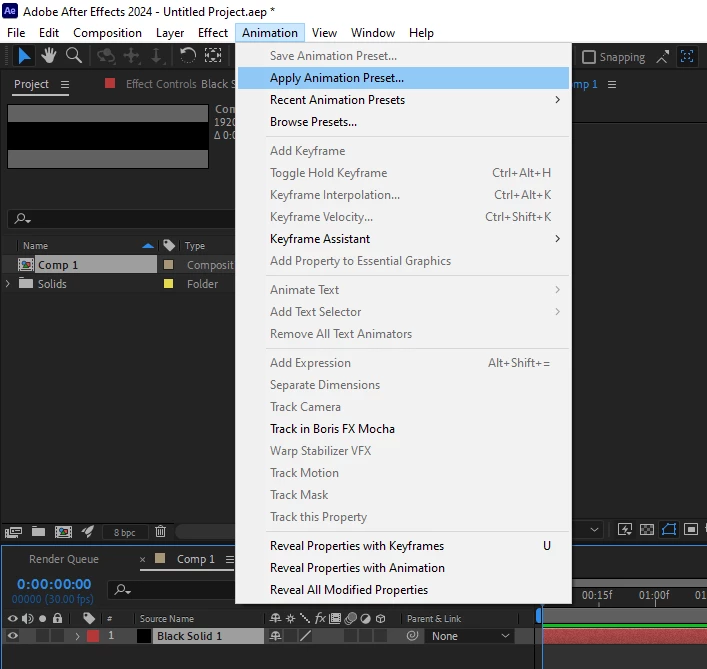Click the 8 bpc color depth button
Screen dimensions: 707x669
click(124, 532)
